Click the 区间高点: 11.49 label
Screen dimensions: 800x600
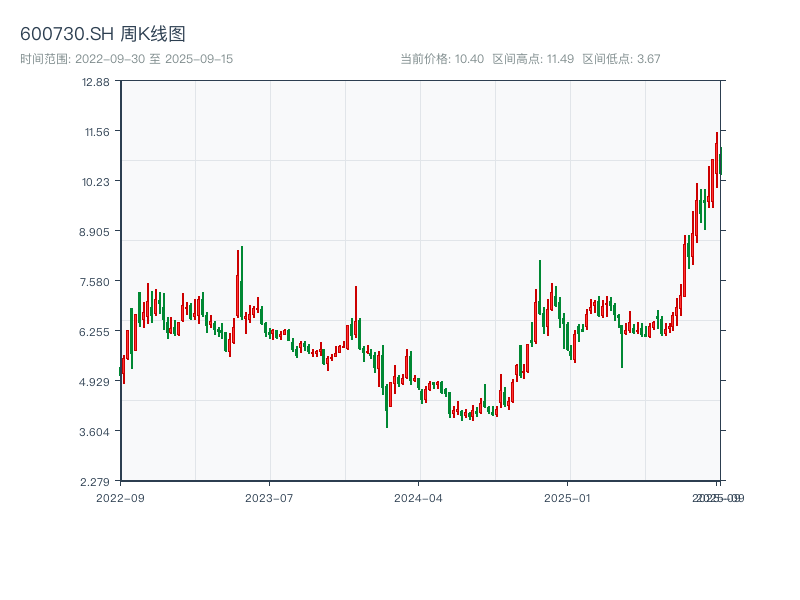click(x=533, y=59)
